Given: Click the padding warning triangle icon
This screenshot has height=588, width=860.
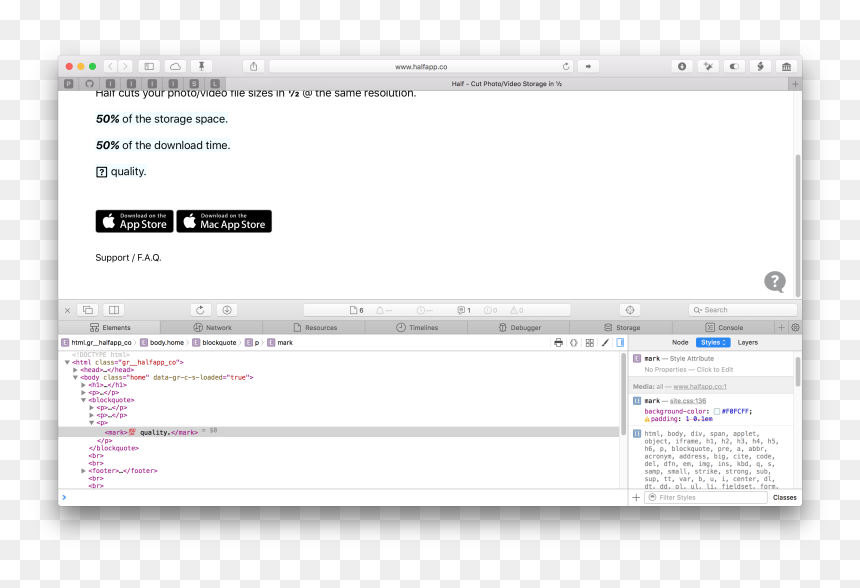Looking at the screenshot, I should [x=647, y=419].
